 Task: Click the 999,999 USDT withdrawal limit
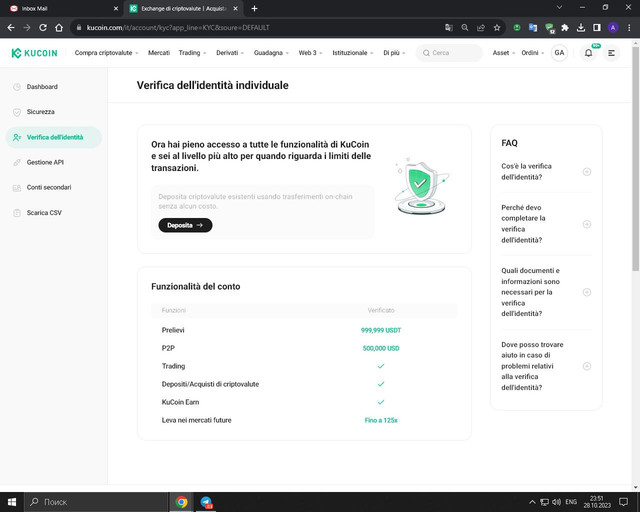click(381, 330)
